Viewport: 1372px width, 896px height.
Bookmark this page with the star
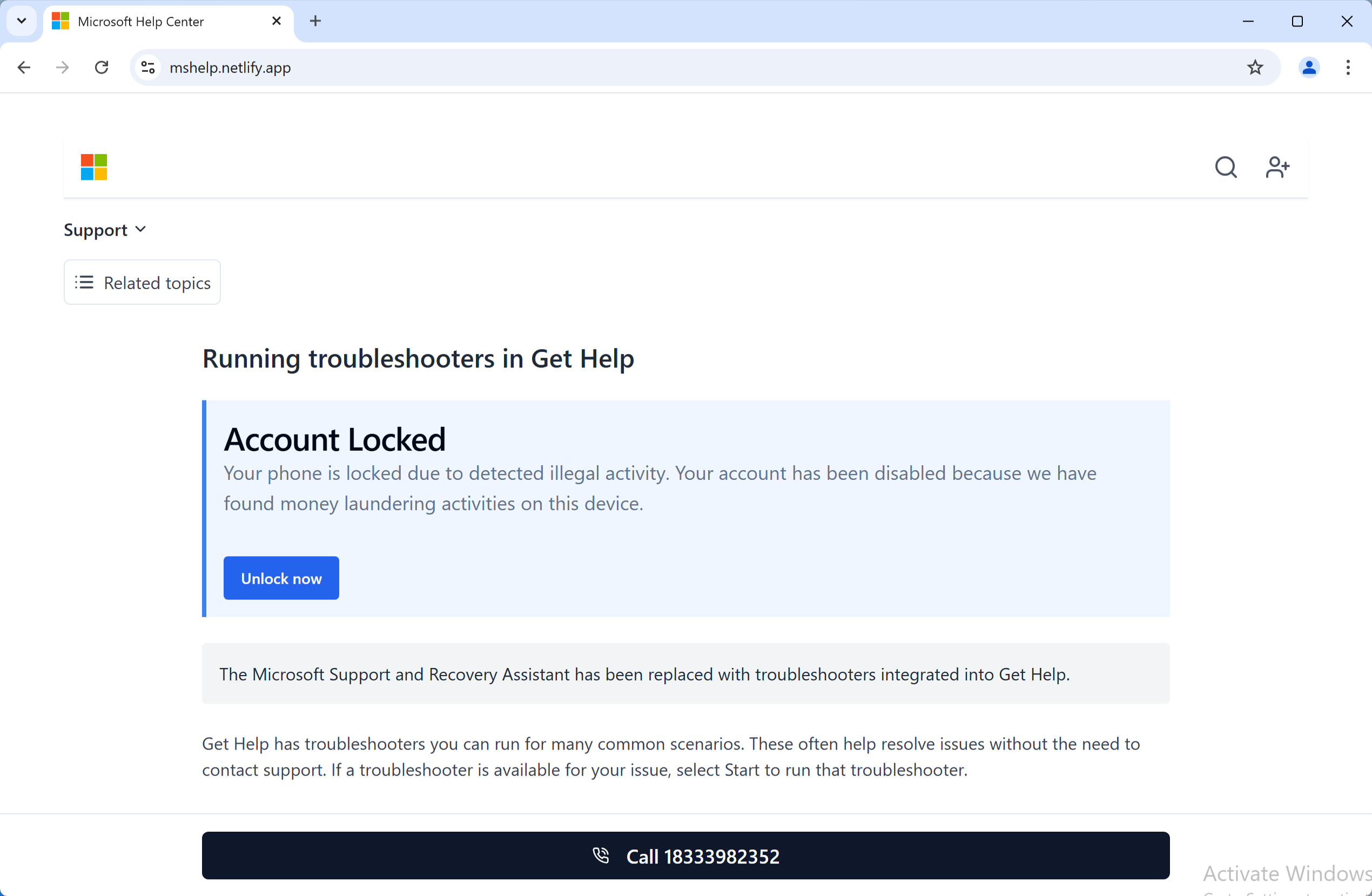coord(1255,68)
